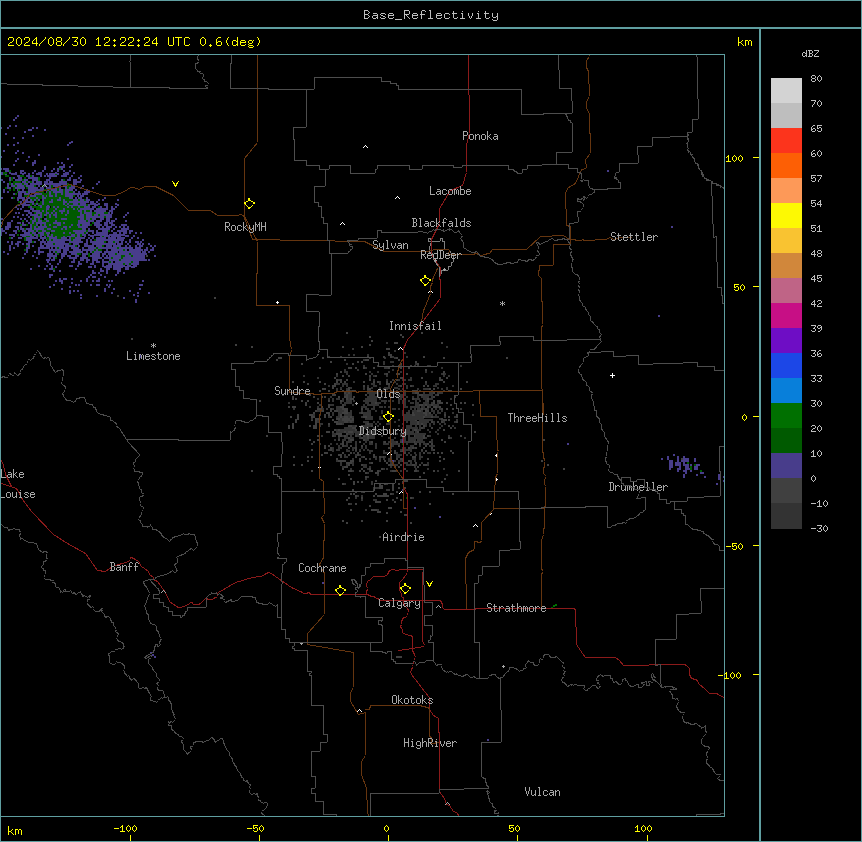Screen dimensions: 862x842
Task: Click the red 65-60 dBZ legend swatch
Action: pyautogui.click(x=786, y=141)
